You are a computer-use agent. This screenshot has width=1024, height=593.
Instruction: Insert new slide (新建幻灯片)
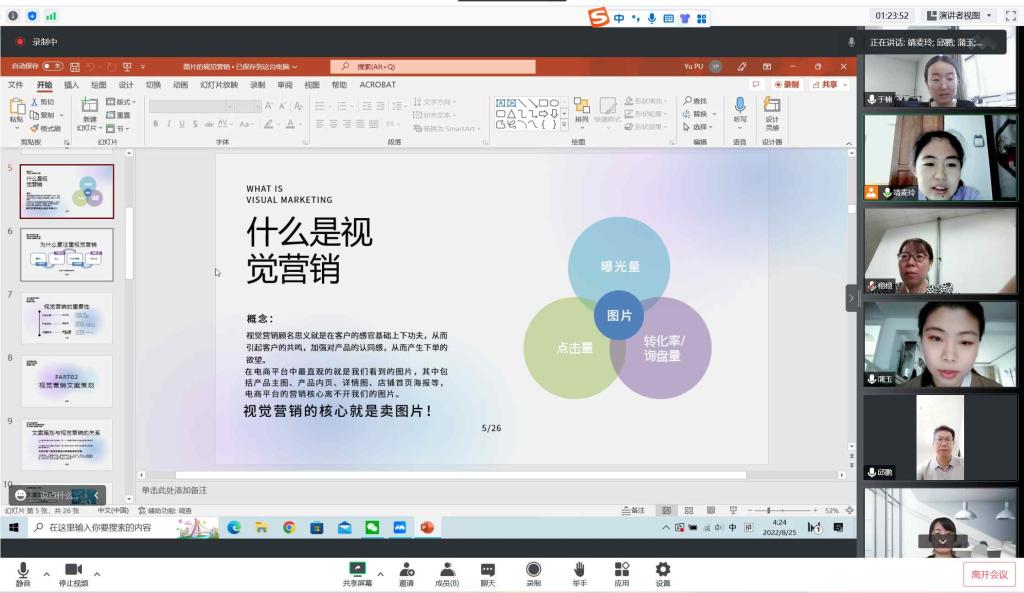pos(89,114)
